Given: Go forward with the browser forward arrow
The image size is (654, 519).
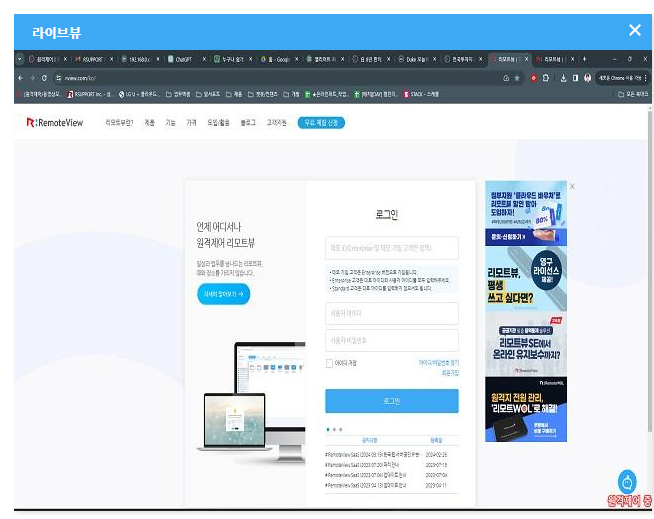Looking at the screenshot, I should [32, 78].
